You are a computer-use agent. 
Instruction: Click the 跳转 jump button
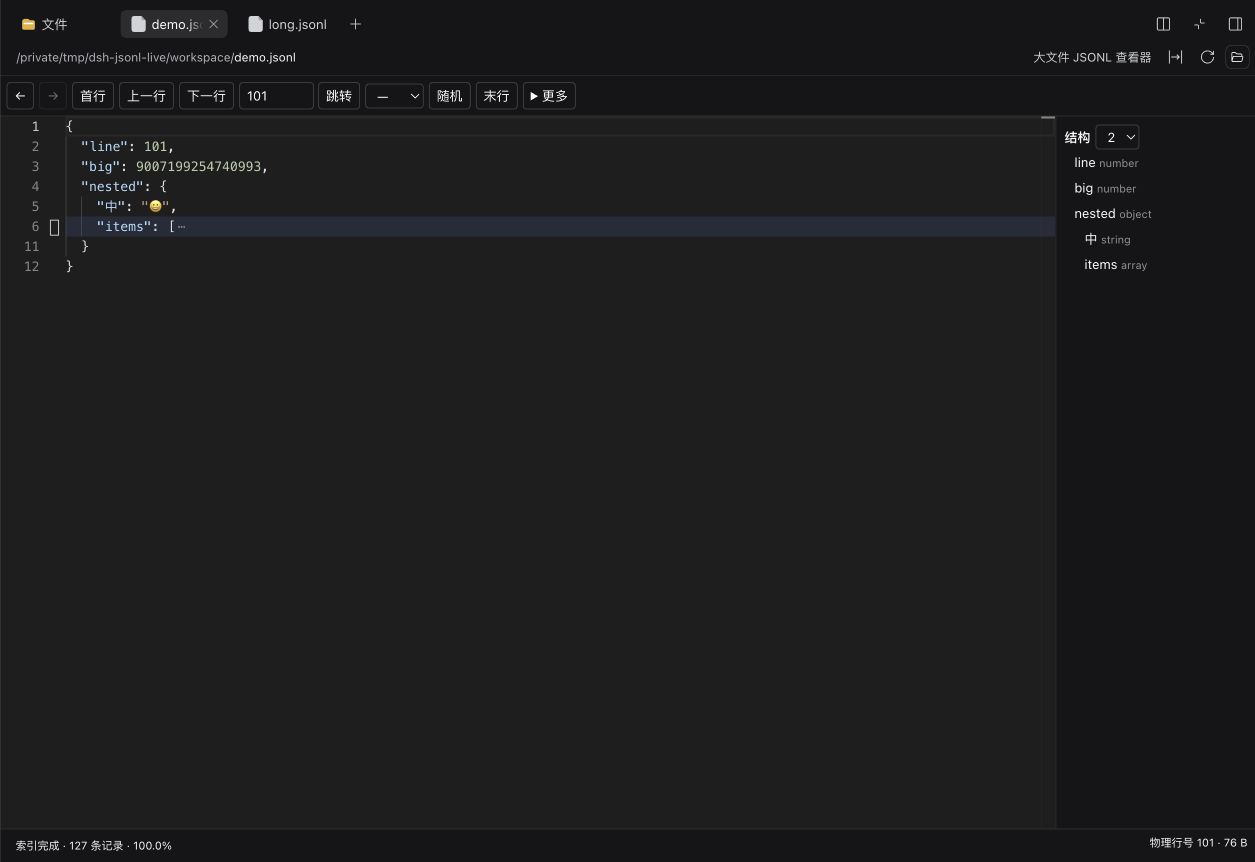point(339,96)
